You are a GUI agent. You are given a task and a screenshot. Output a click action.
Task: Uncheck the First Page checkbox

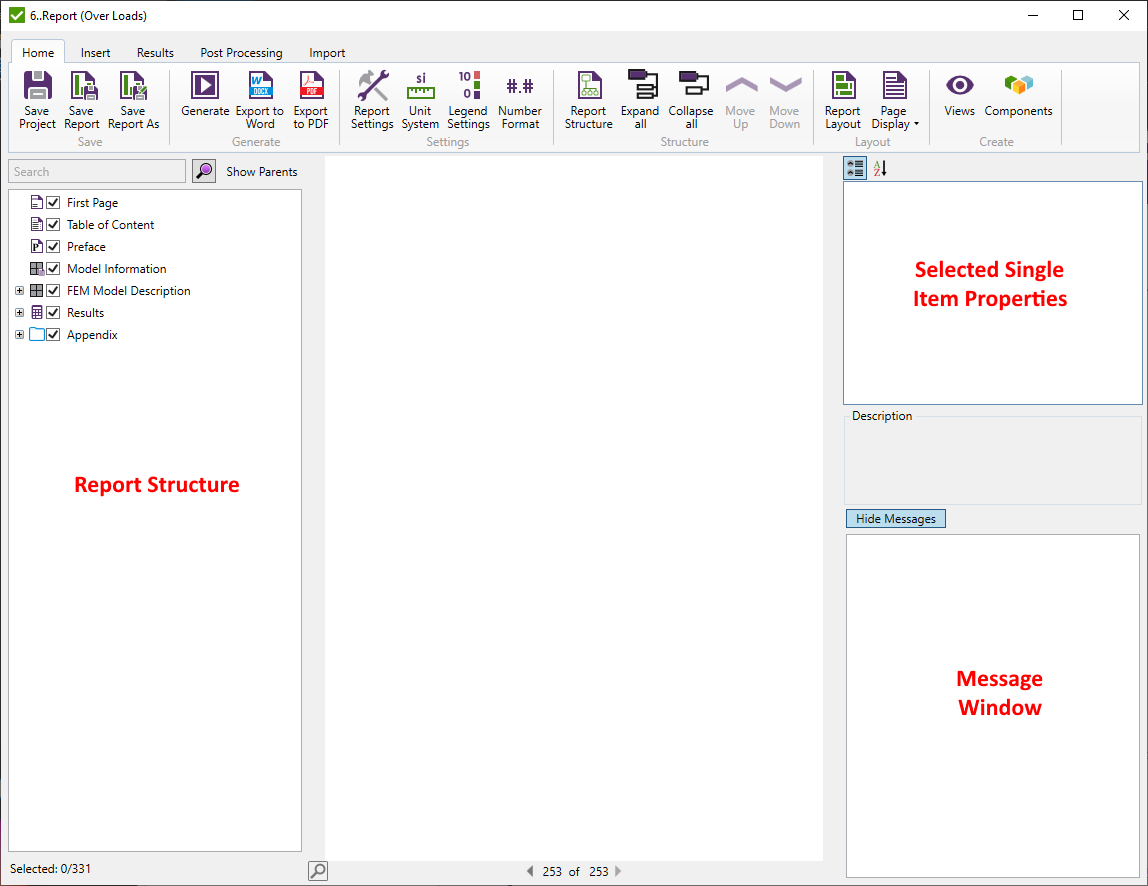click(54, 203)
